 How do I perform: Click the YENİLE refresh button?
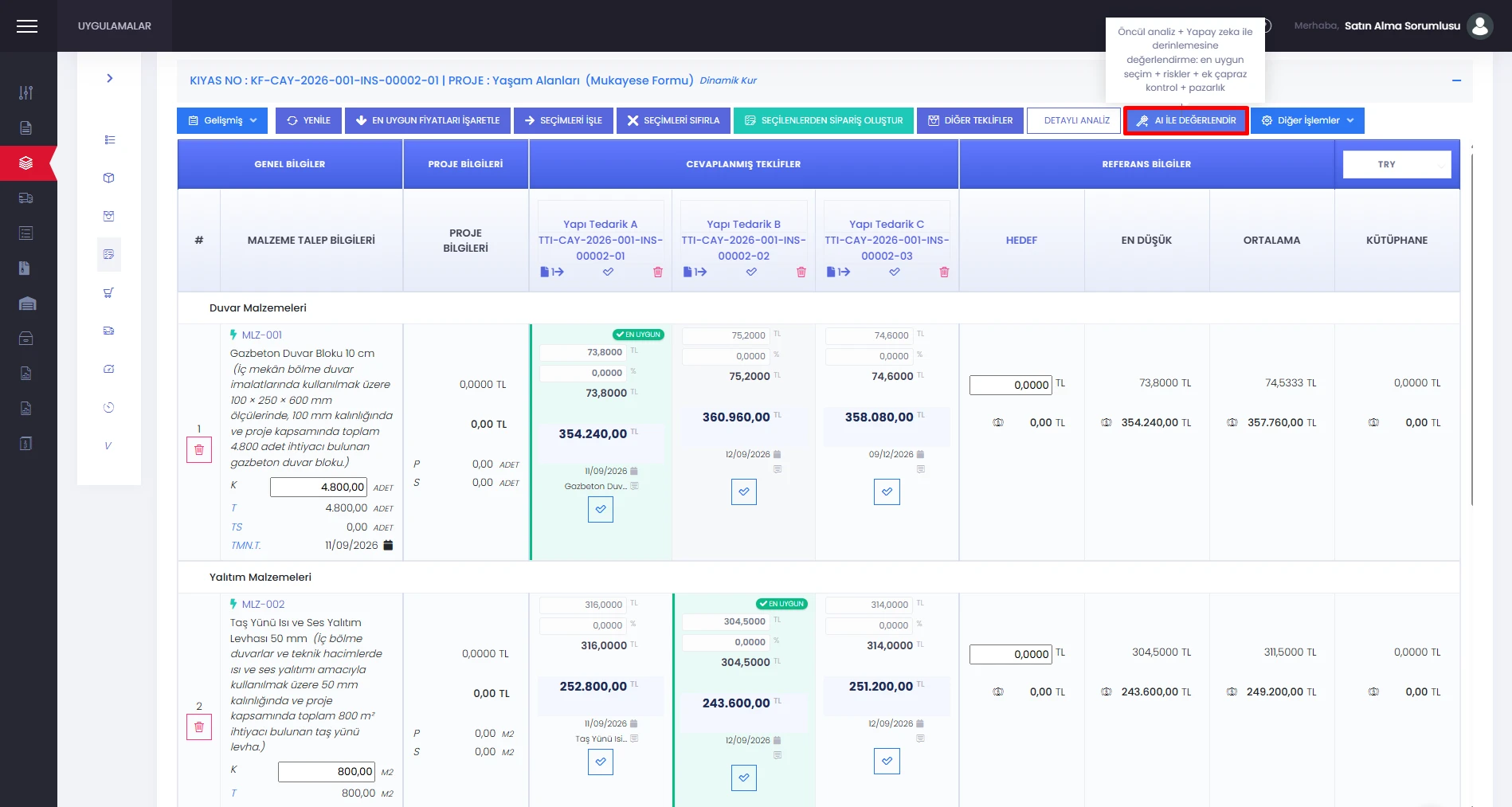[x=308, y=120]
